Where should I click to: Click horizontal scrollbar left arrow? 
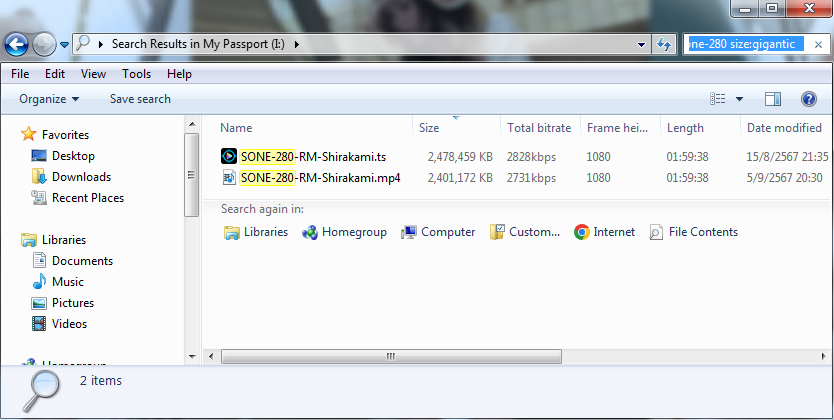point(211,356)
